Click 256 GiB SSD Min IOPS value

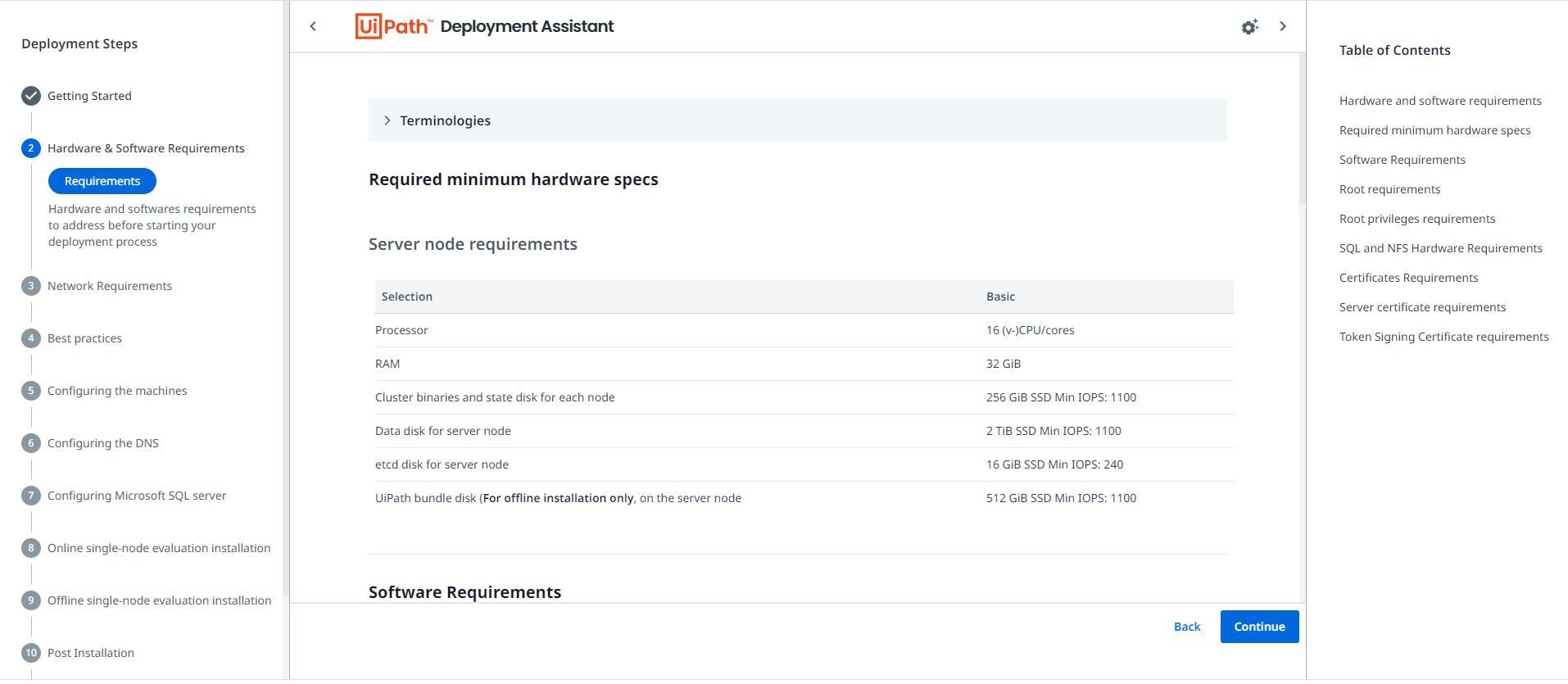pos(1061,397)
